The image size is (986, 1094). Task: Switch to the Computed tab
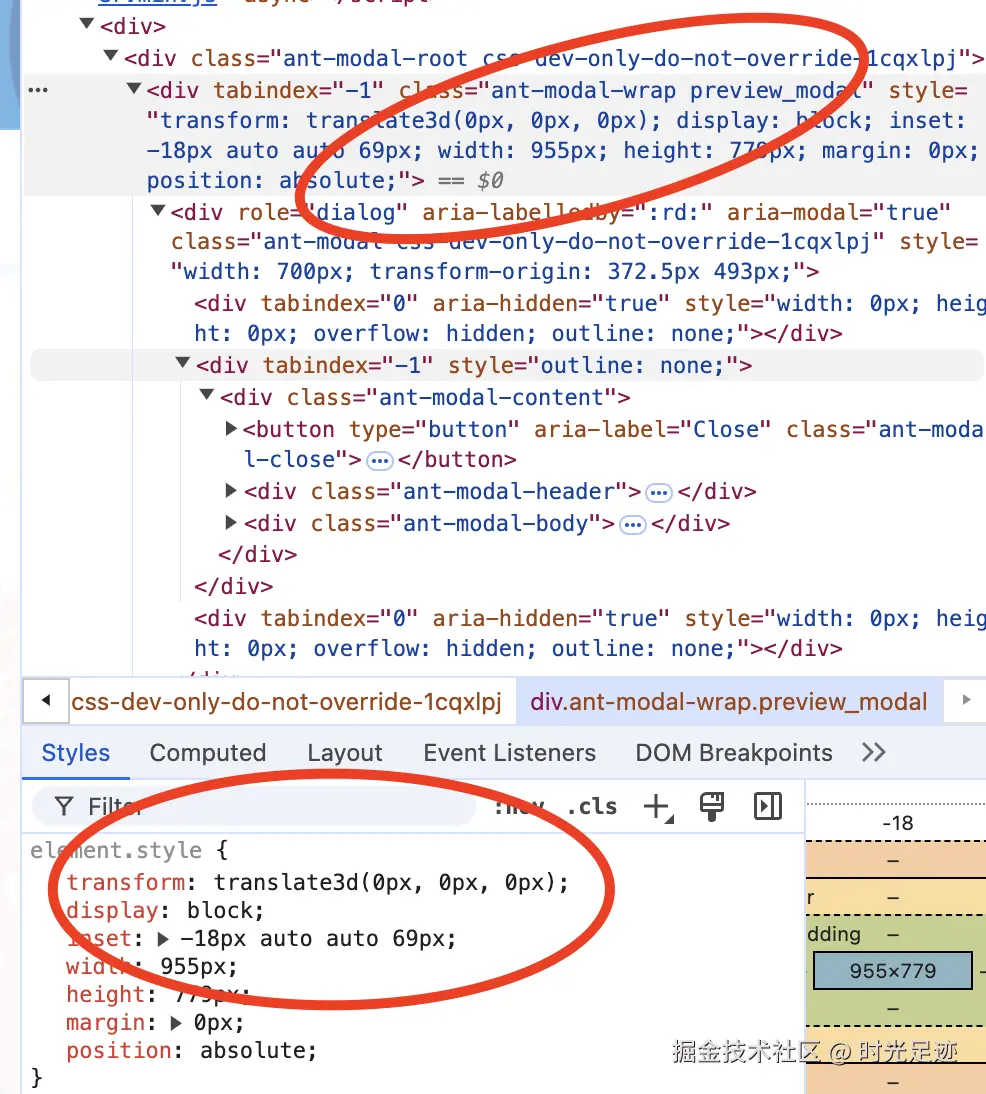pos(207,753)
